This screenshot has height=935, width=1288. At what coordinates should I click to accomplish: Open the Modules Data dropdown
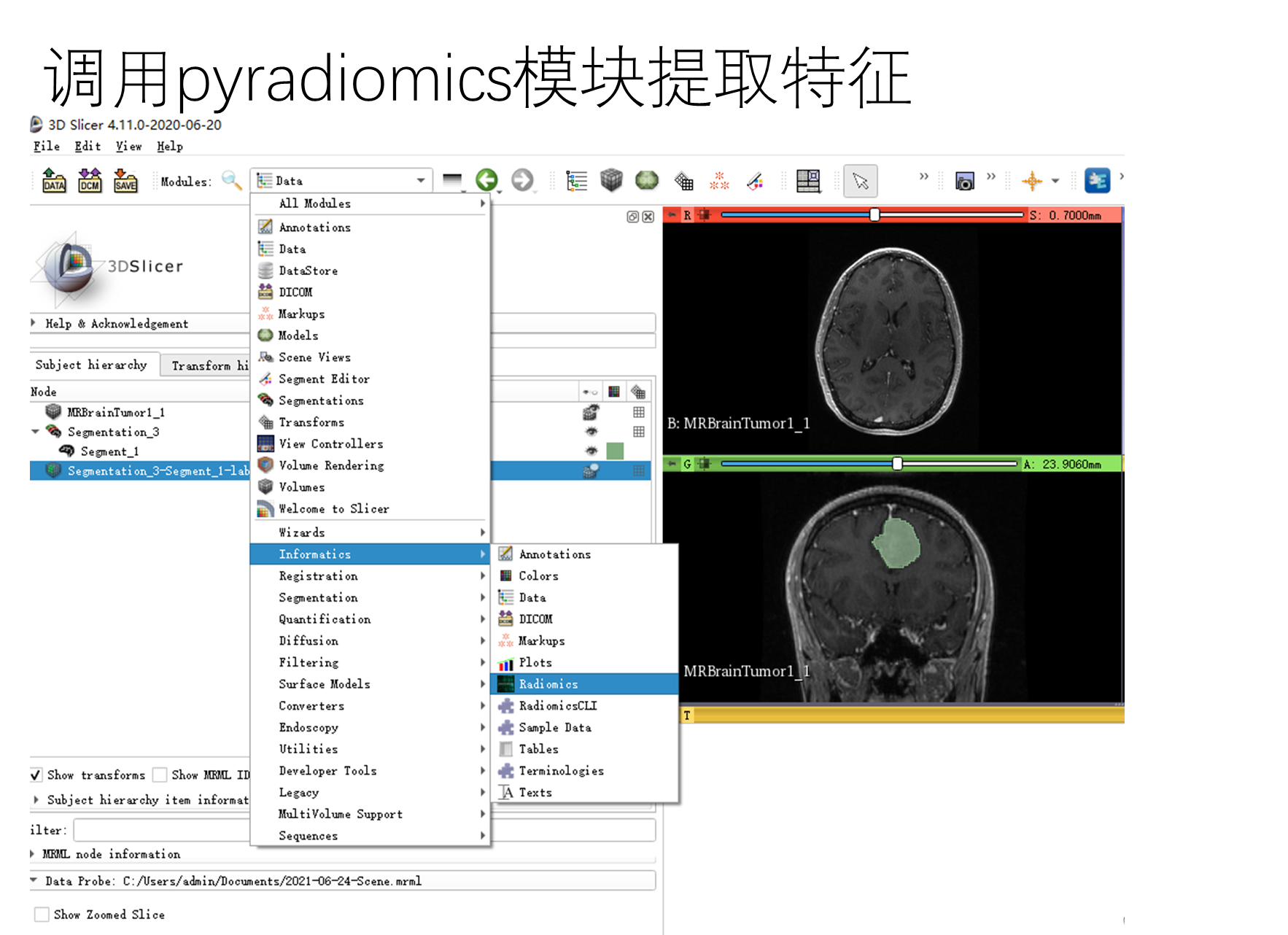pyautogui.click(x=341, y=180)
